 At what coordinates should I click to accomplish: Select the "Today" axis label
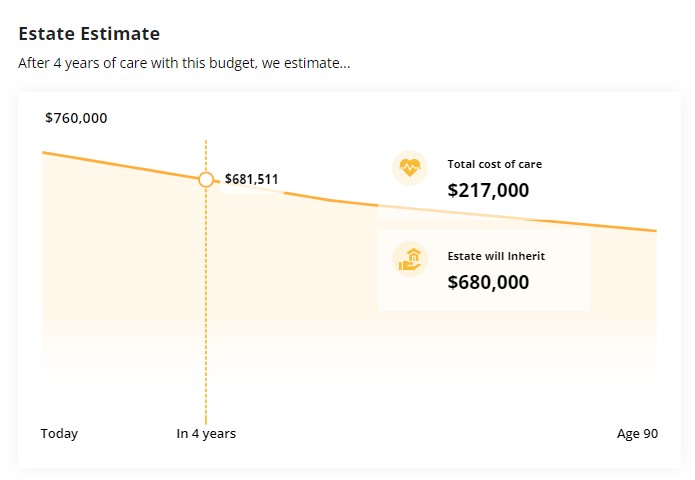pos(59,434)
